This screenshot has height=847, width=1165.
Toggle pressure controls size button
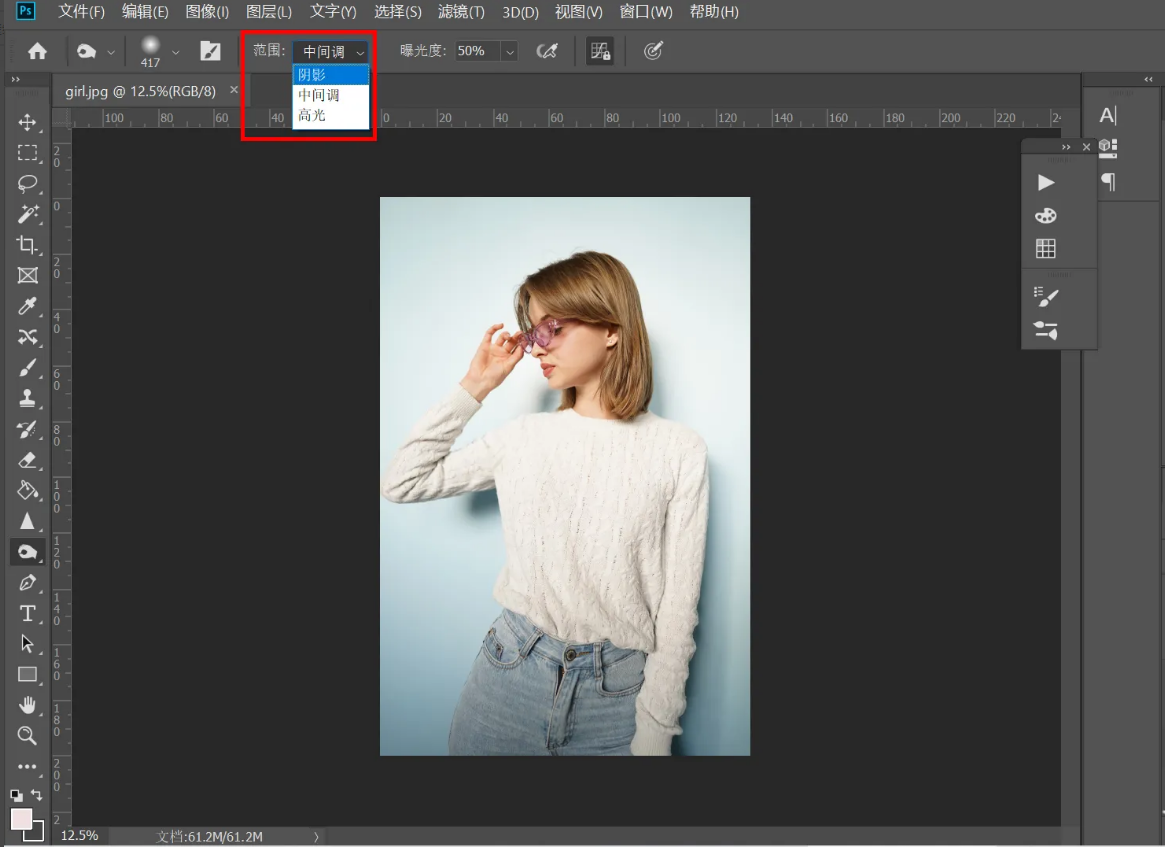click(x=653, y=51)
